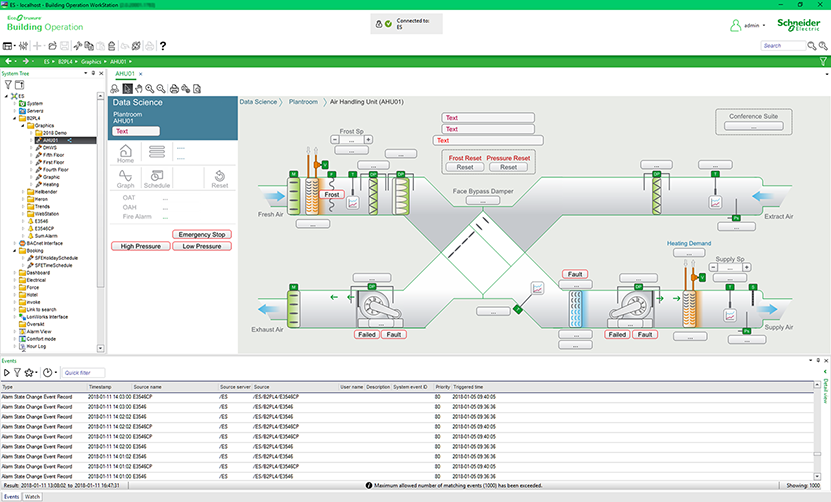Image resolution: width=831 pixels, height=502 pixels.
Task: Open the admin user dropdown
Action: (764, 25)
